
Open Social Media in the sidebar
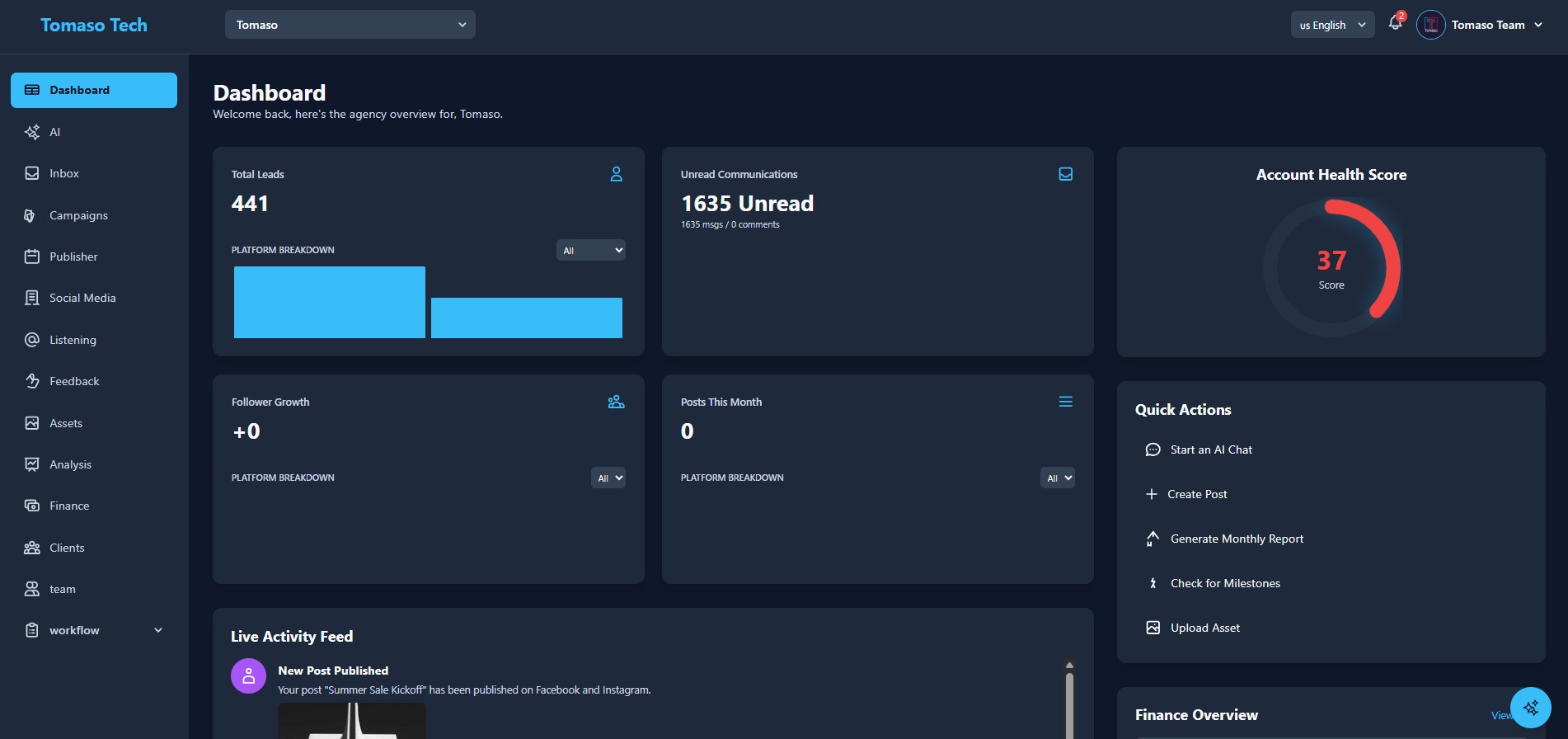pos(82,298)
